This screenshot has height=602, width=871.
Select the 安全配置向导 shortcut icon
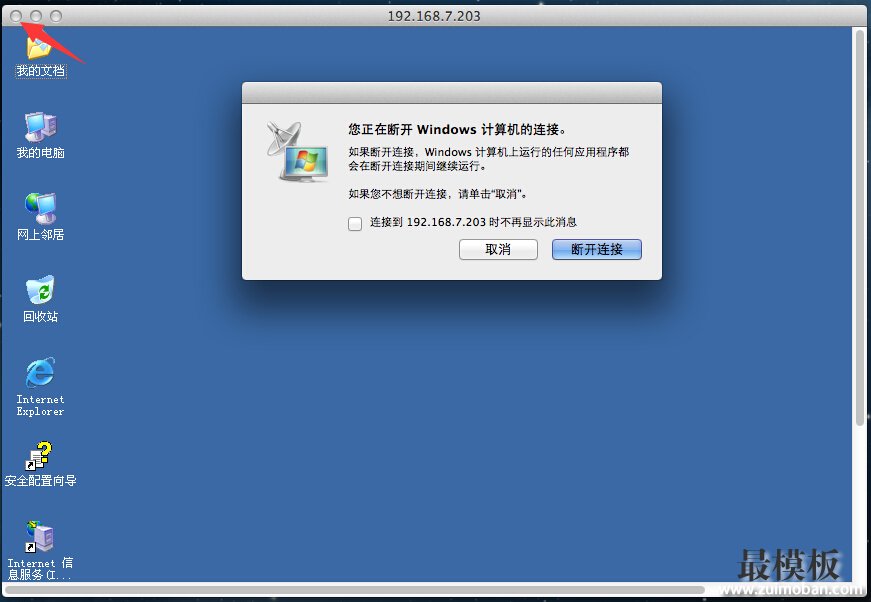pyautogui.click(x=40, y=464)
